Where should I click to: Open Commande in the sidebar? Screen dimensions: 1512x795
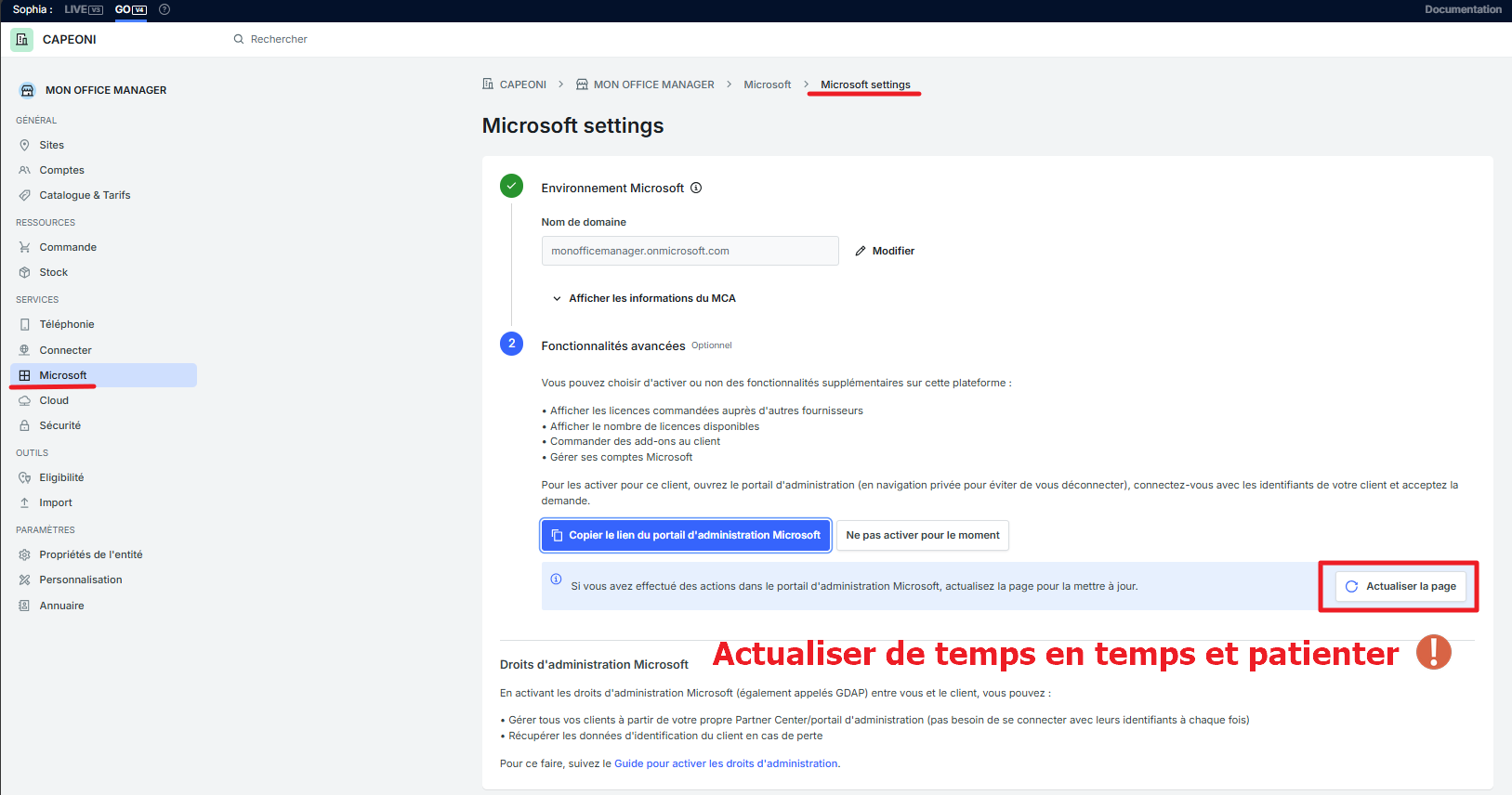coord(68,247)
